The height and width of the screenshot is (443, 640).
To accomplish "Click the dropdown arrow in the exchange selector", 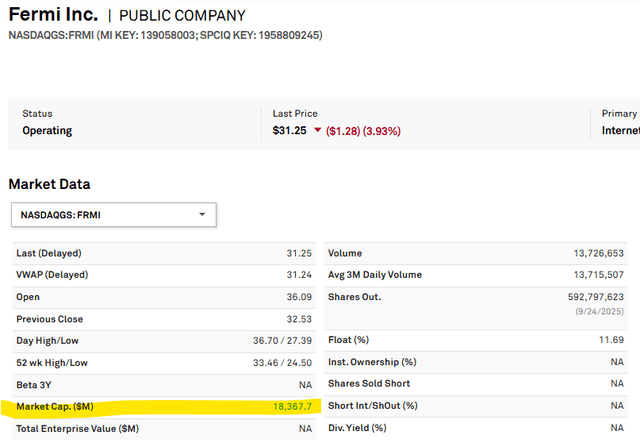I will [x=202, y=214].
